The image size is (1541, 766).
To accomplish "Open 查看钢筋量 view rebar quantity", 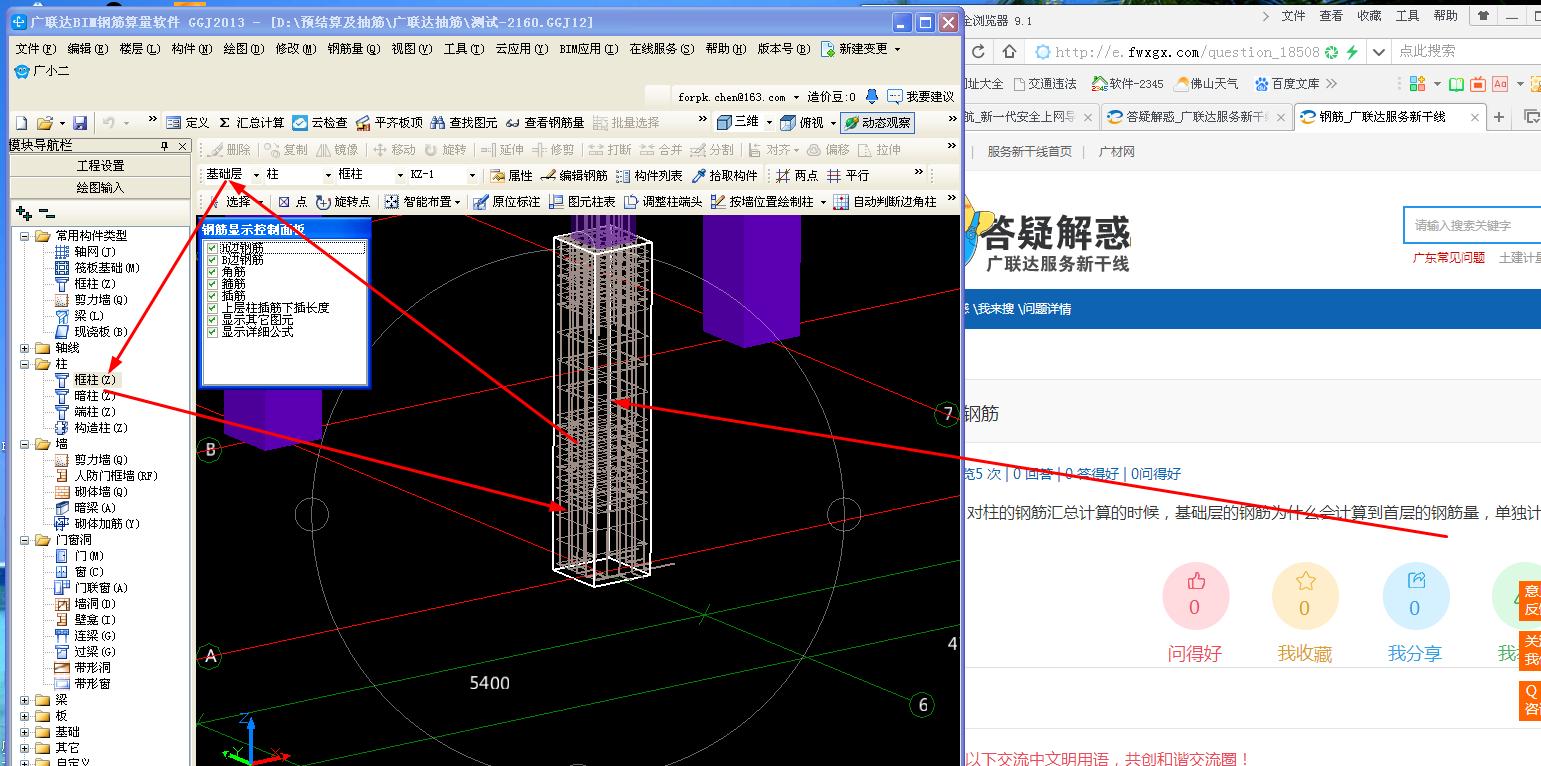I will [545, 122].
